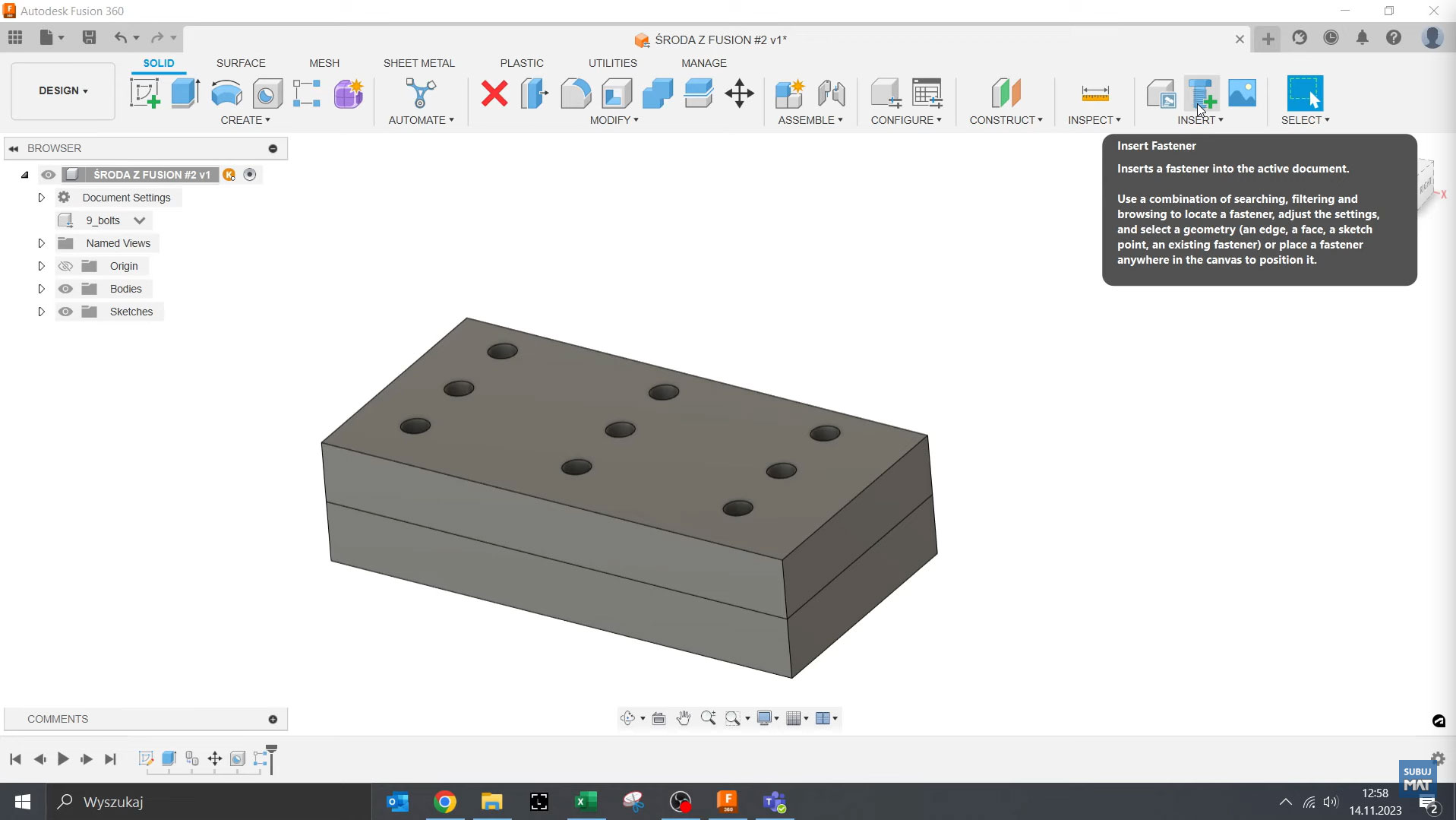Expand the Named Views folder
Viewport: 1456px width, 820px height.
click(x=41, y=242)
